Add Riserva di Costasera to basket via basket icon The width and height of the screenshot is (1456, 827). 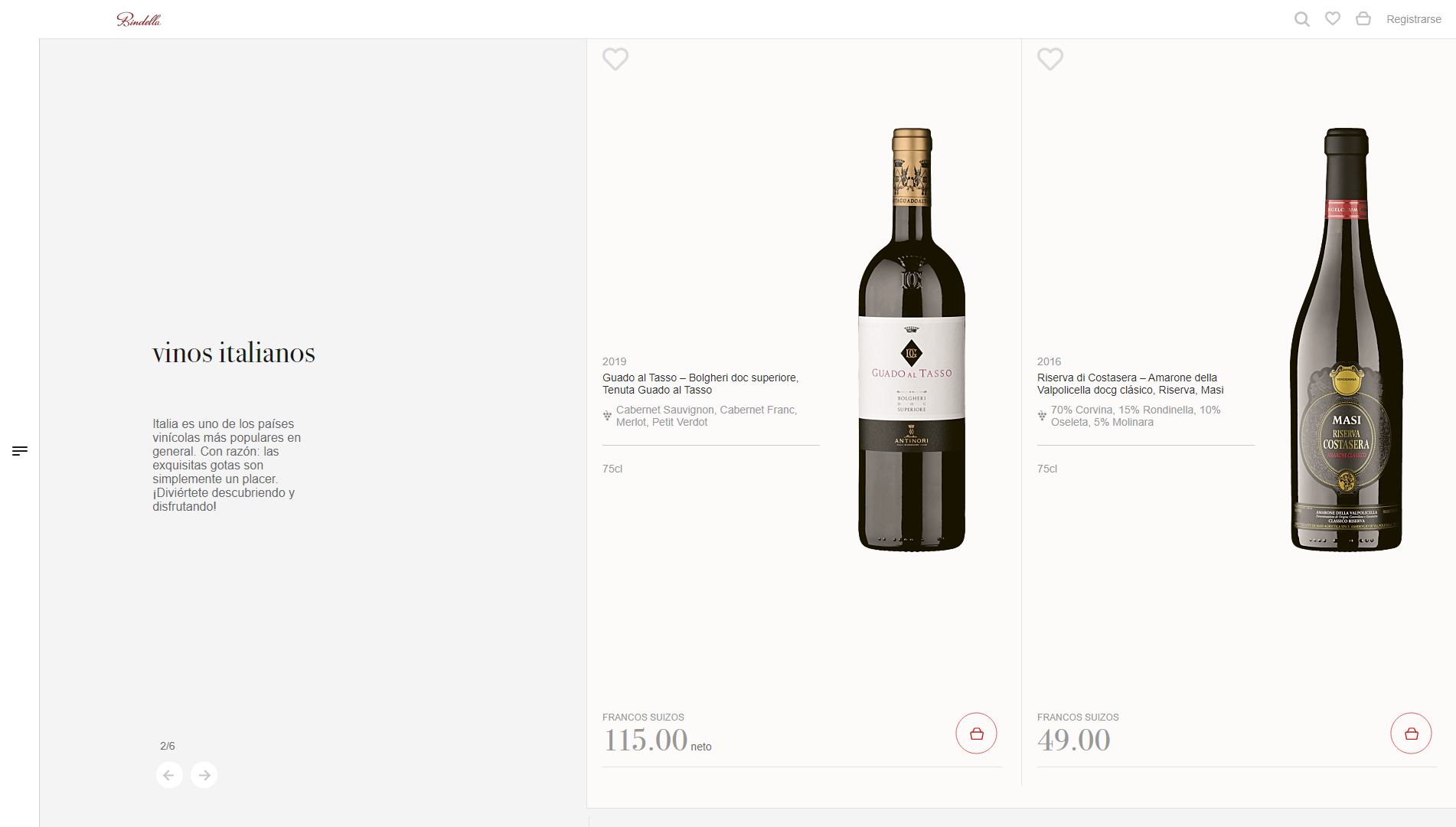(1411, 733)
